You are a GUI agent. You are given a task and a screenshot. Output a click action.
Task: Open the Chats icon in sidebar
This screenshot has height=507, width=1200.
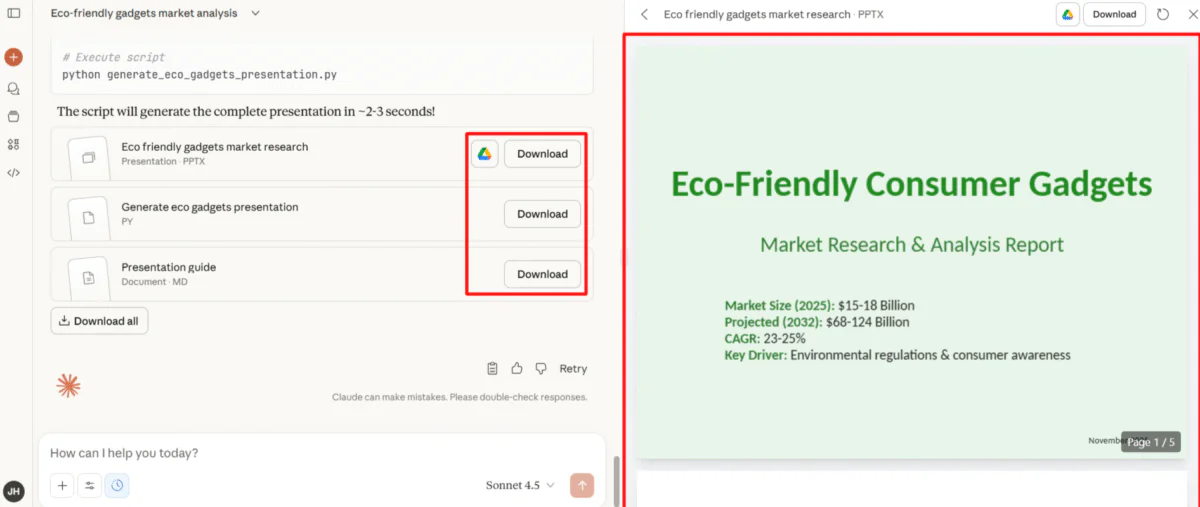pos(14,89)
